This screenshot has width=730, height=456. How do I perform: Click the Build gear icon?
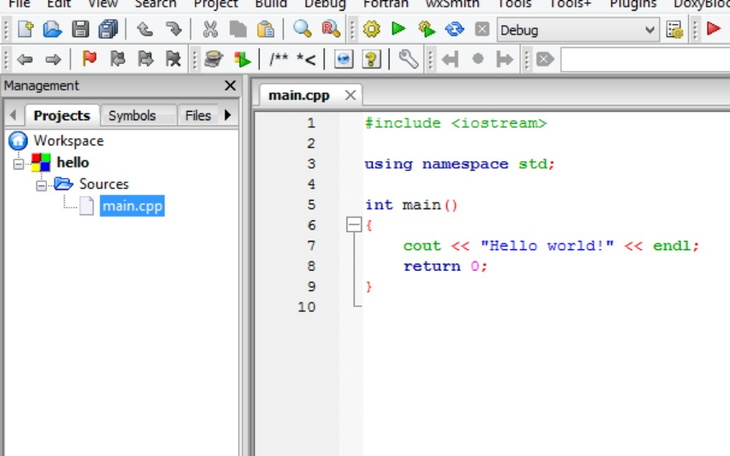372,30
